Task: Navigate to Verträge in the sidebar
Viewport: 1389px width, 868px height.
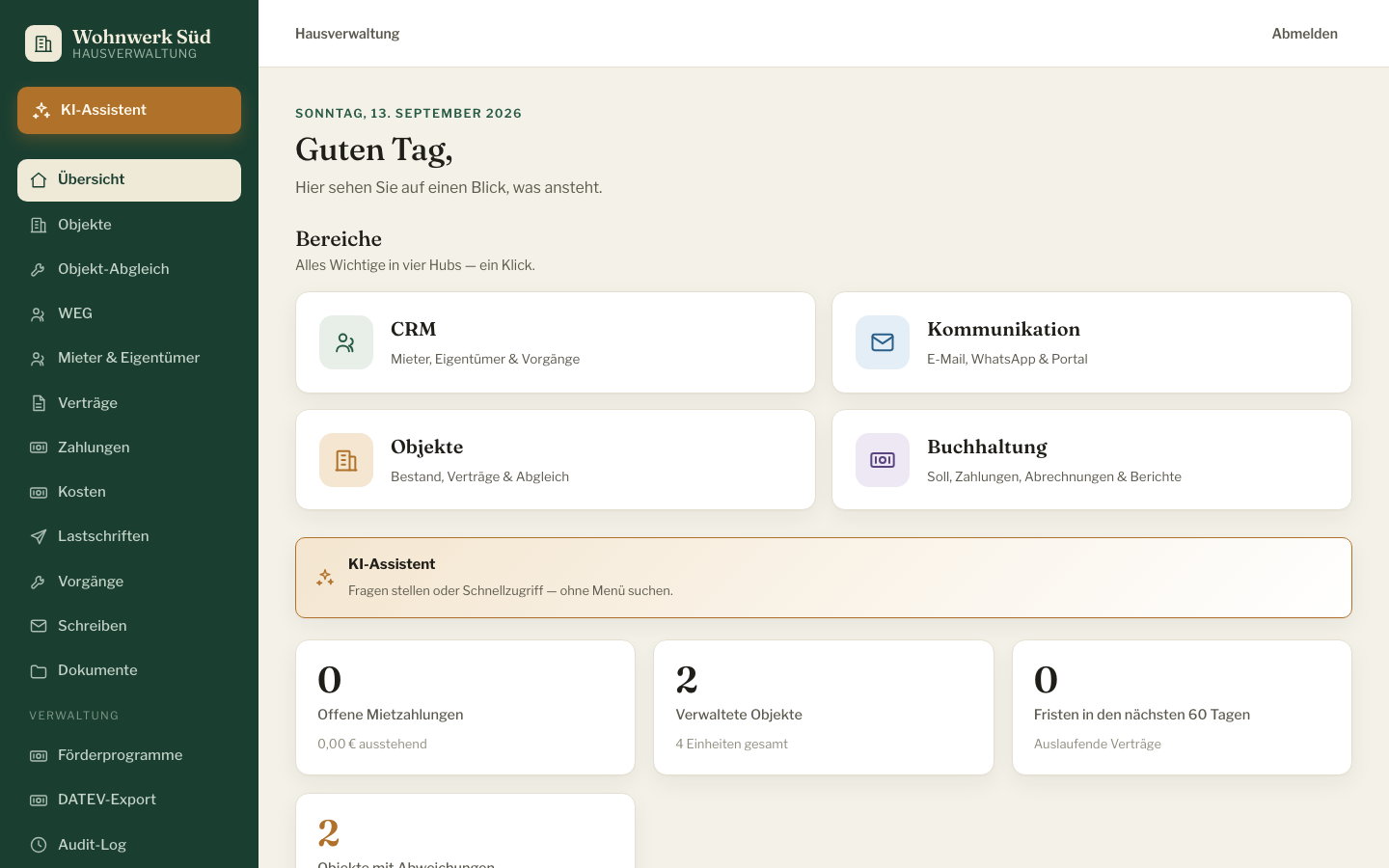Action: [129, 403]
